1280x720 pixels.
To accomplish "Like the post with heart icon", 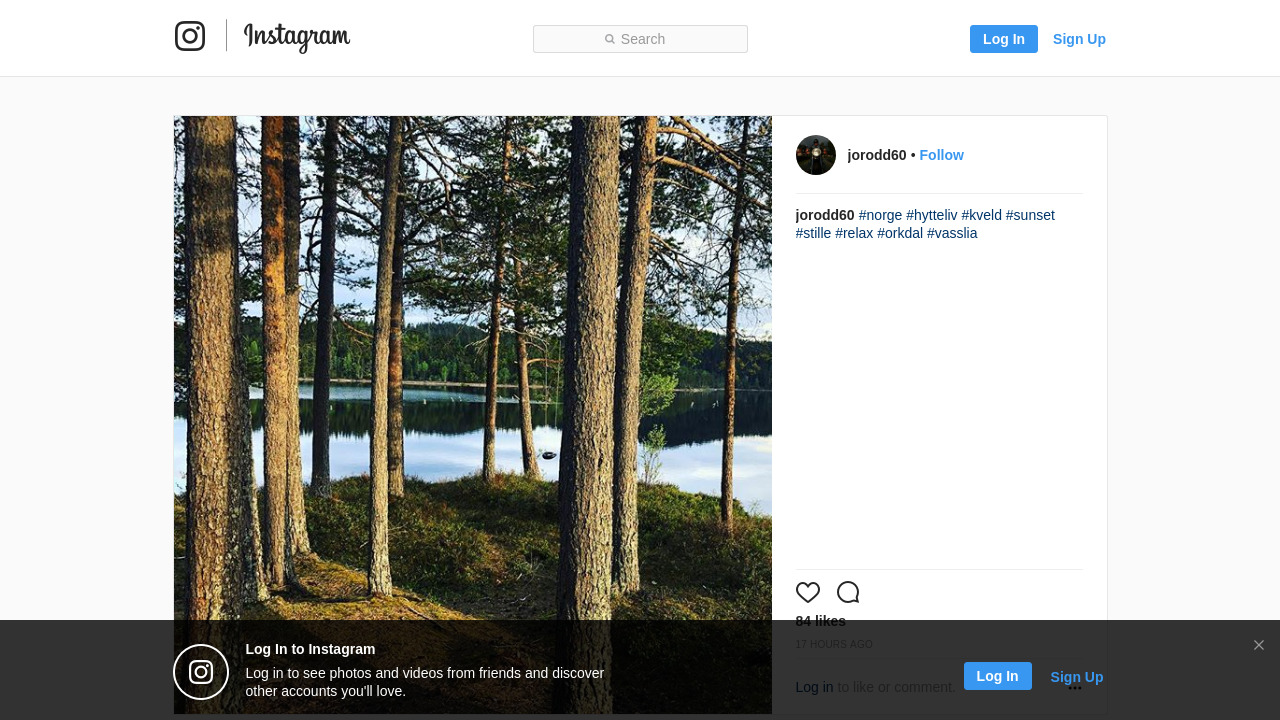I will tap(808, 592).
